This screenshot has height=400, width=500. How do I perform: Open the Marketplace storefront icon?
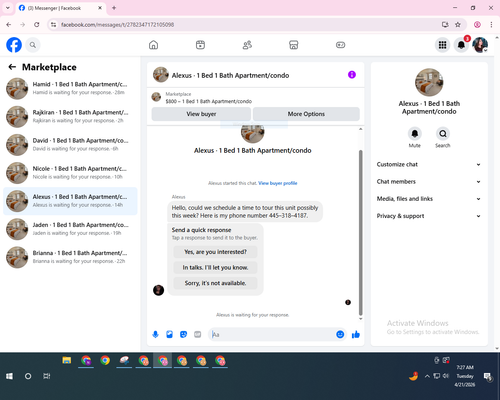[294, 45]
